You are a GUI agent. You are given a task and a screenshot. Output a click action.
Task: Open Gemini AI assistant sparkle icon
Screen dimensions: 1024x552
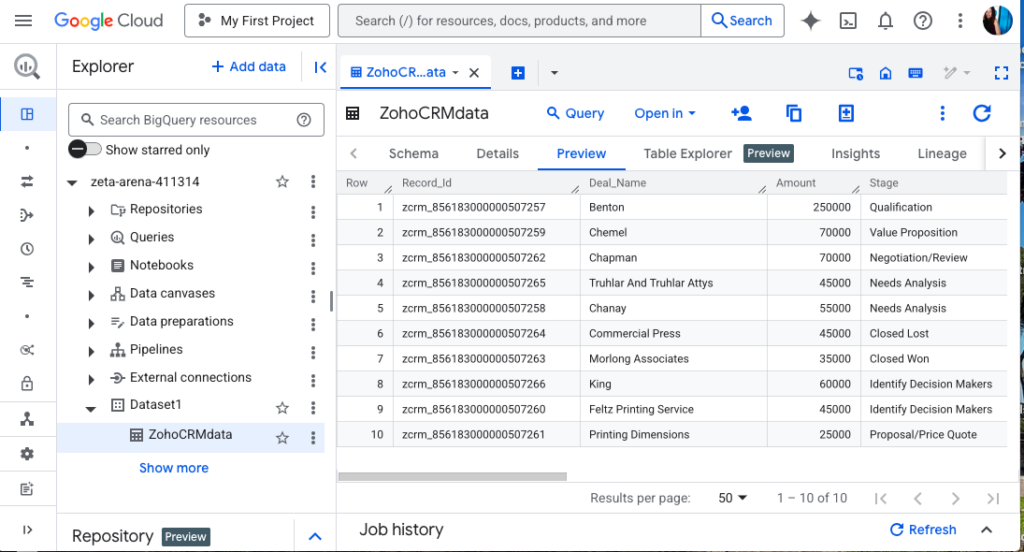pyautogui.click(x=810, y=21)
